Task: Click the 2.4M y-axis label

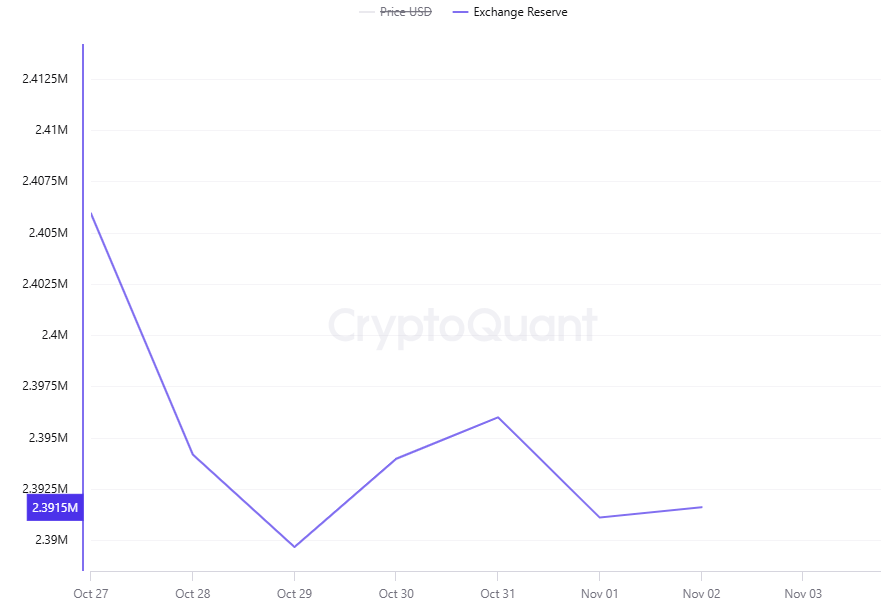Action: coord(54,335)
